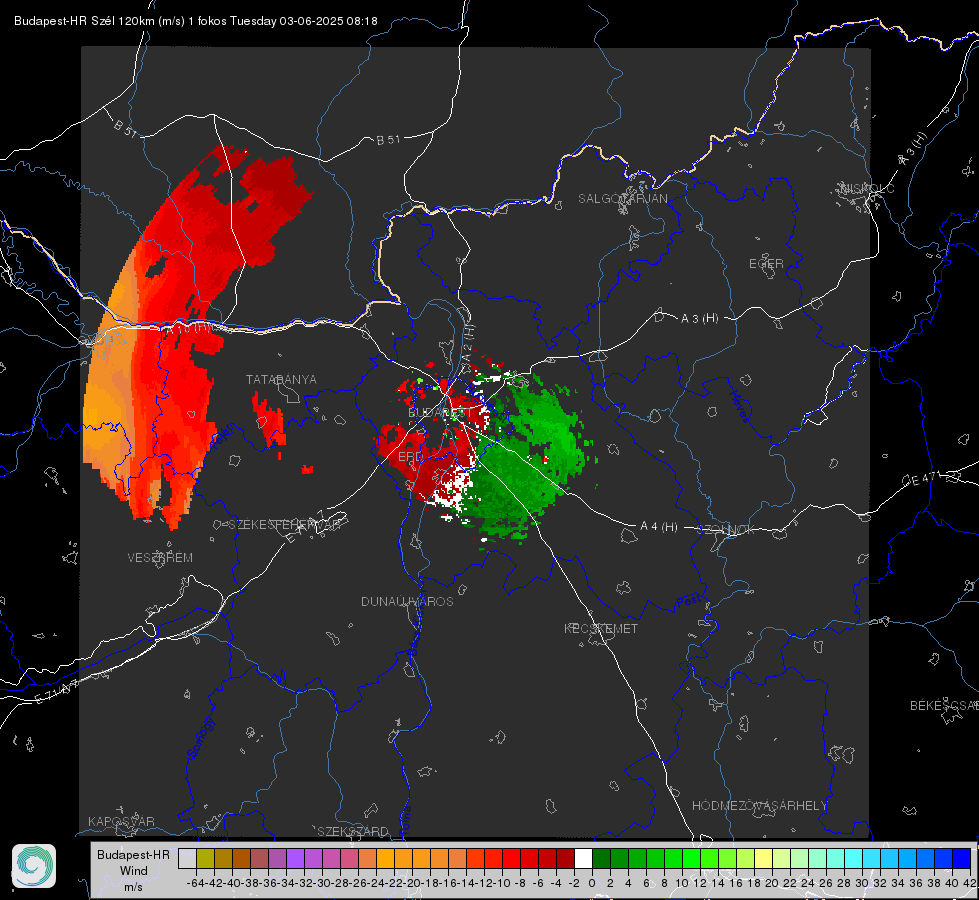979x900 pixels.
Task: Click the Somogy county label
Action: click(x=201, y=739)
